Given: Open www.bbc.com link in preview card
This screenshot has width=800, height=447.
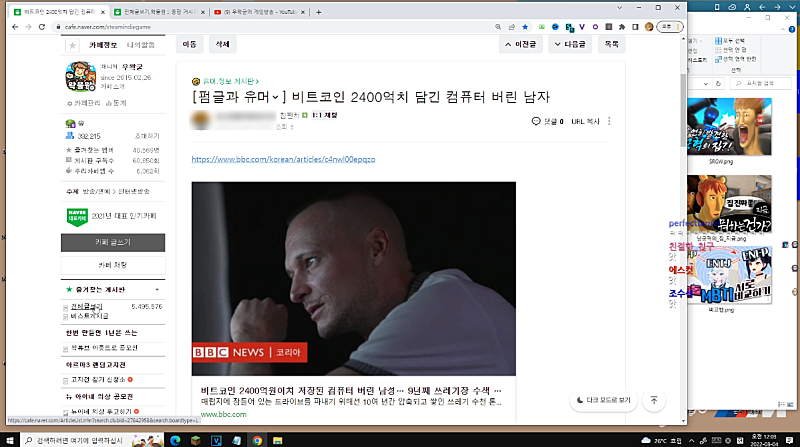Looking at the screenshot, I should [223, 414].
